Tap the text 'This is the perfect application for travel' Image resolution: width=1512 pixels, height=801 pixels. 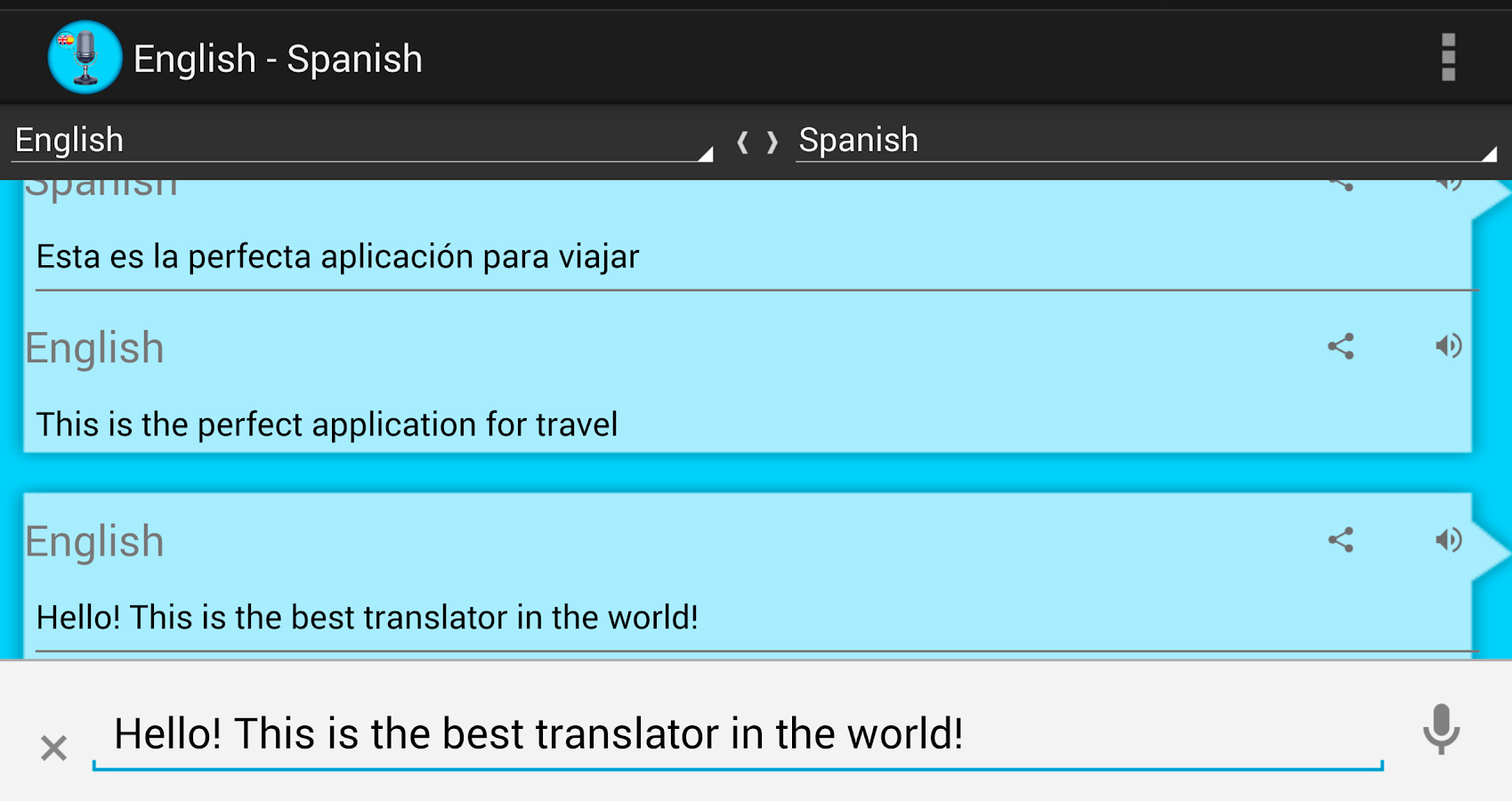pos(327,425)
